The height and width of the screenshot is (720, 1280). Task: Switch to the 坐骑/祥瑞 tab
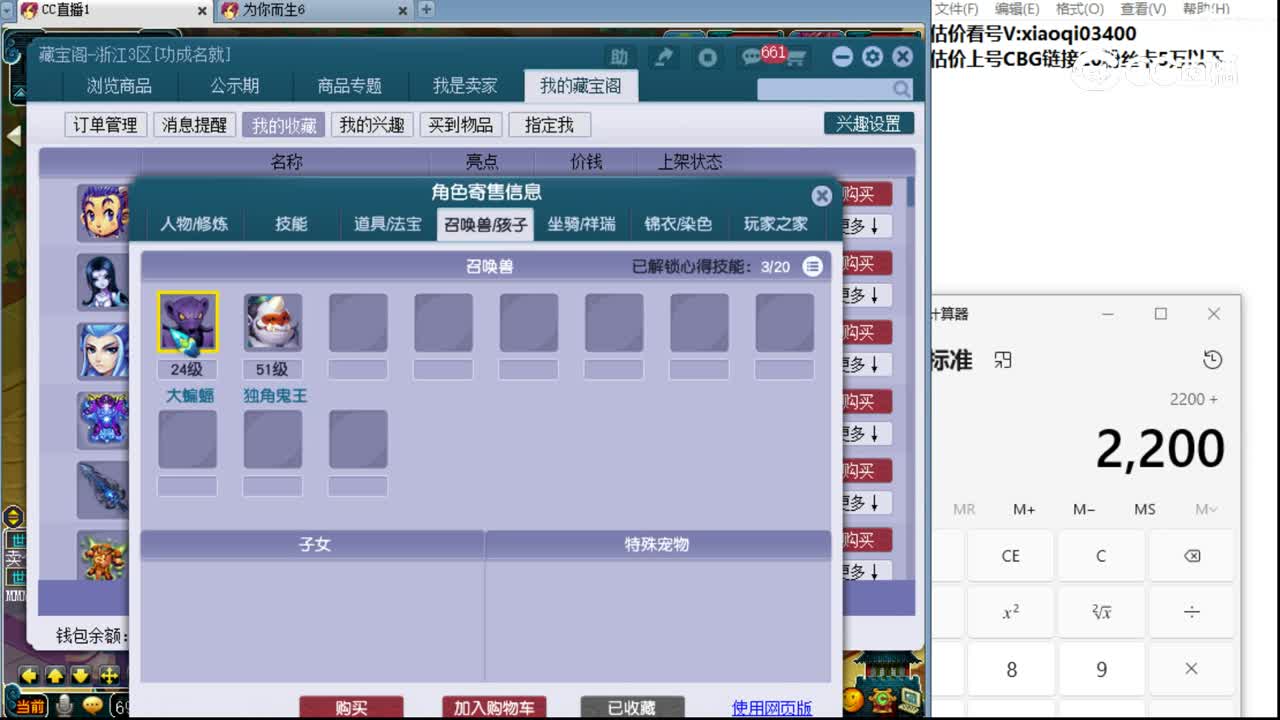pyautogui.click(x=581, y=226)
